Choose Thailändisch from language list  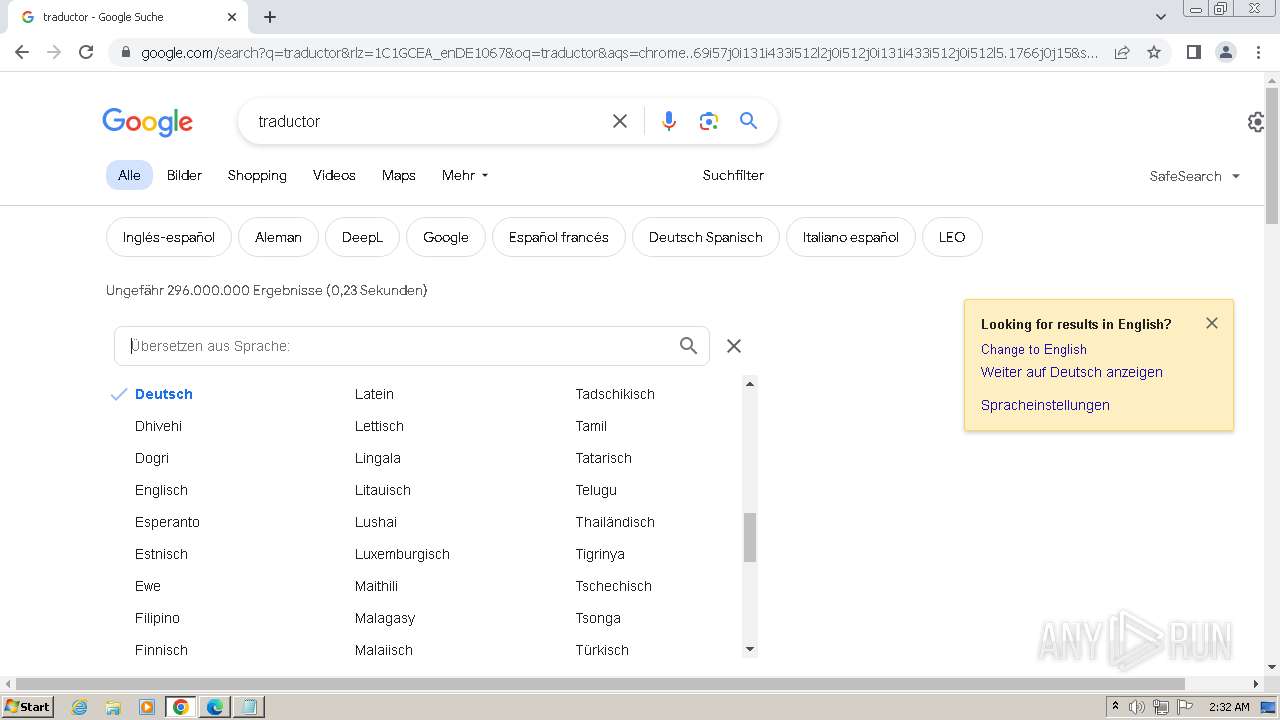615,522
